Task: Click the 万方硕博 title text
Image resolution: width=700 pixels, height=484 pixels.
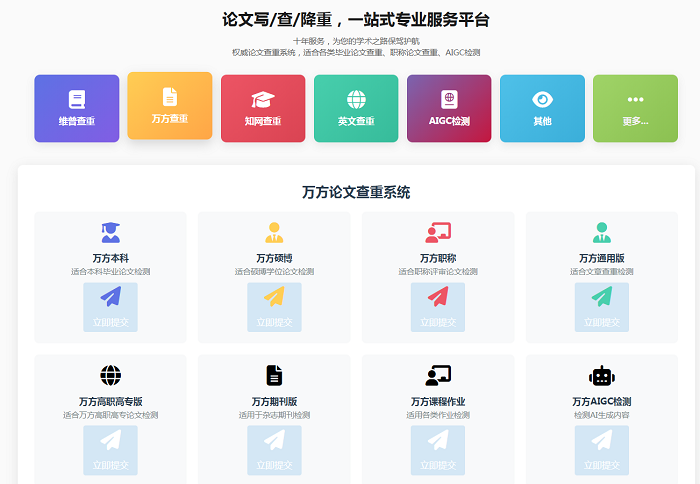Action: coord(275,259)
